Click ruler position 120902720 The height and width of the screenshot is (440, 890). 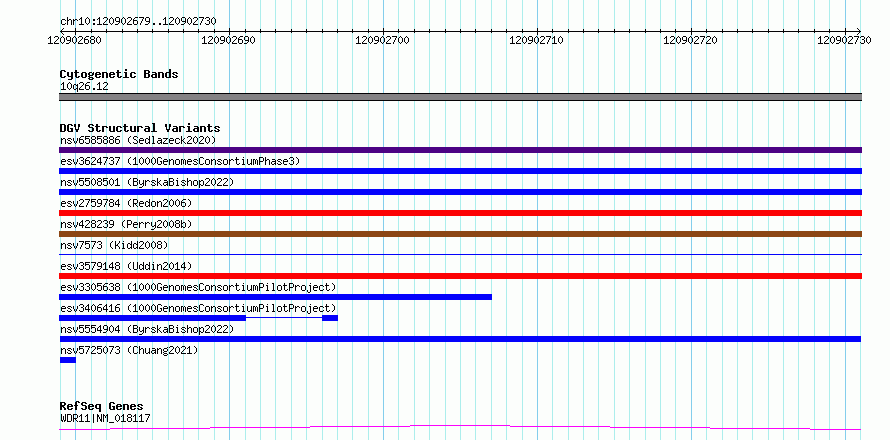(x=690, y=40)
